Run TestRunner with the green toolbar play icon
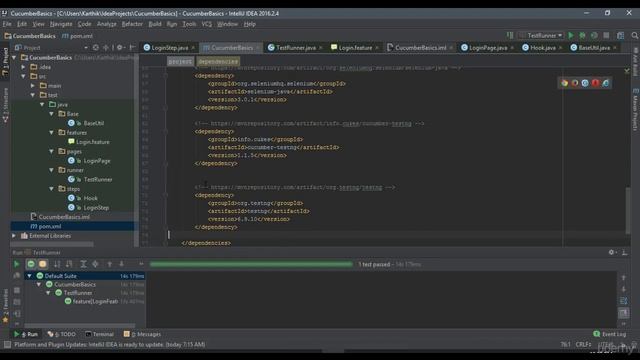The height and width of the screenshot is (360, 640). tap(571, 36)
